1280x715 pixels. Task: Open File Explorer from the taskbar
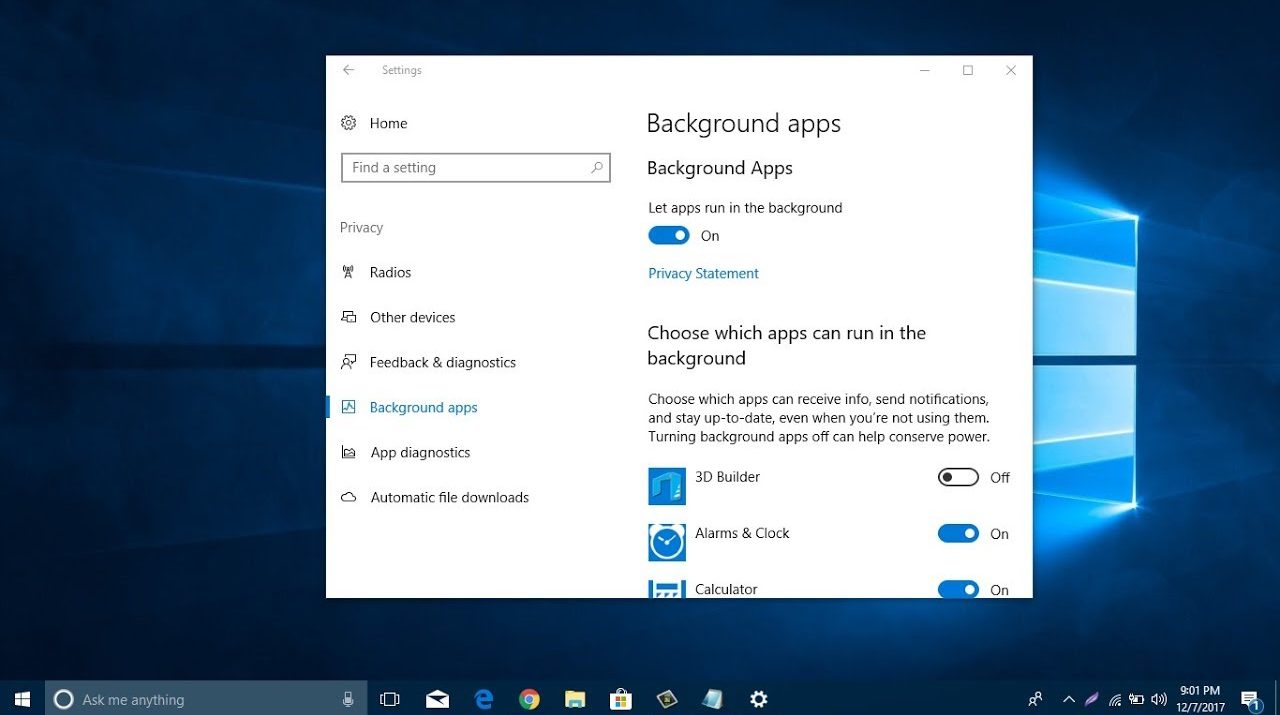click(x=575, y=699)
